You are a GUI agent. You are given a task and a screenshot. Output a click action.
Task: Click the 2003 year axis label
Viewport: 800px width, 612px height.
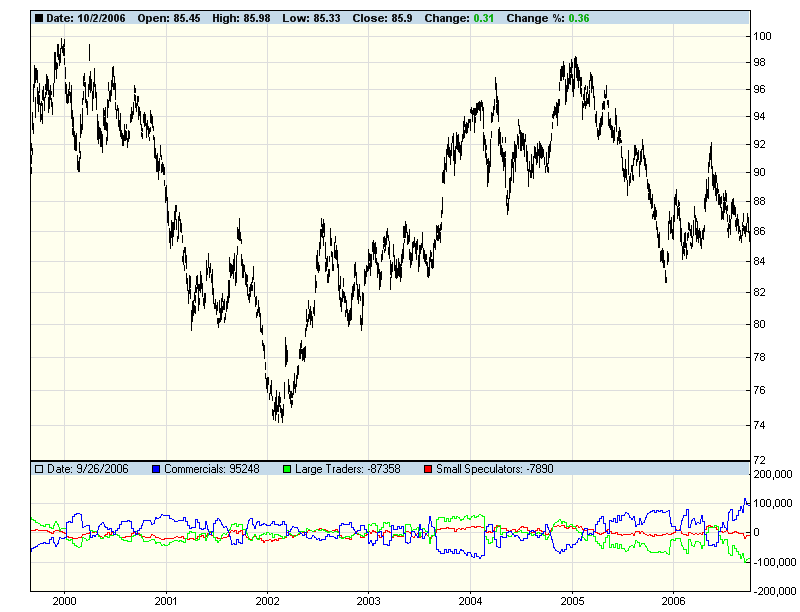click(368, 601)
